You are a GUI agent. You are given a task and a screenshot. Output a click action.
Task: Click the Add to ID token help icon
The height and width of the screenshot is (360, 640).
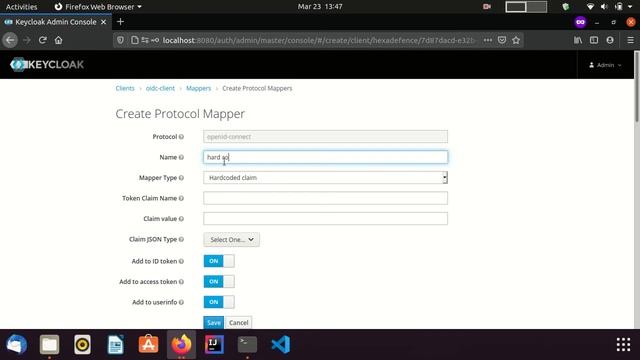coord(181,261)
